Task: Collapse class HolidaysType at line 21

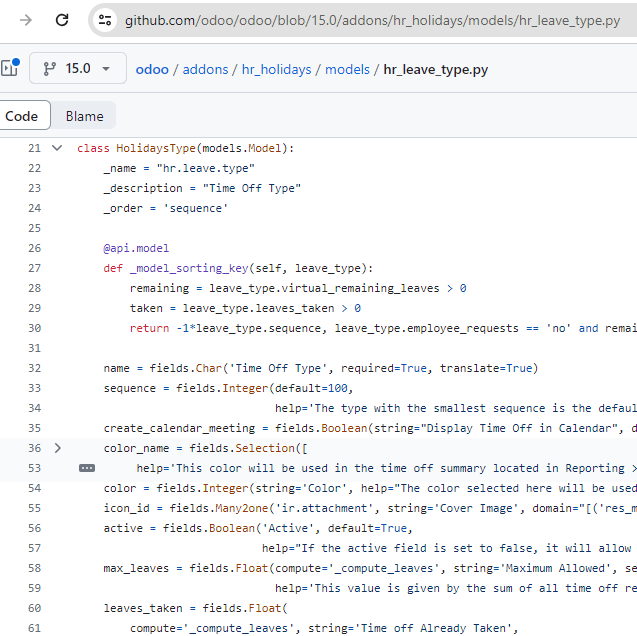Action: [57, 148]
